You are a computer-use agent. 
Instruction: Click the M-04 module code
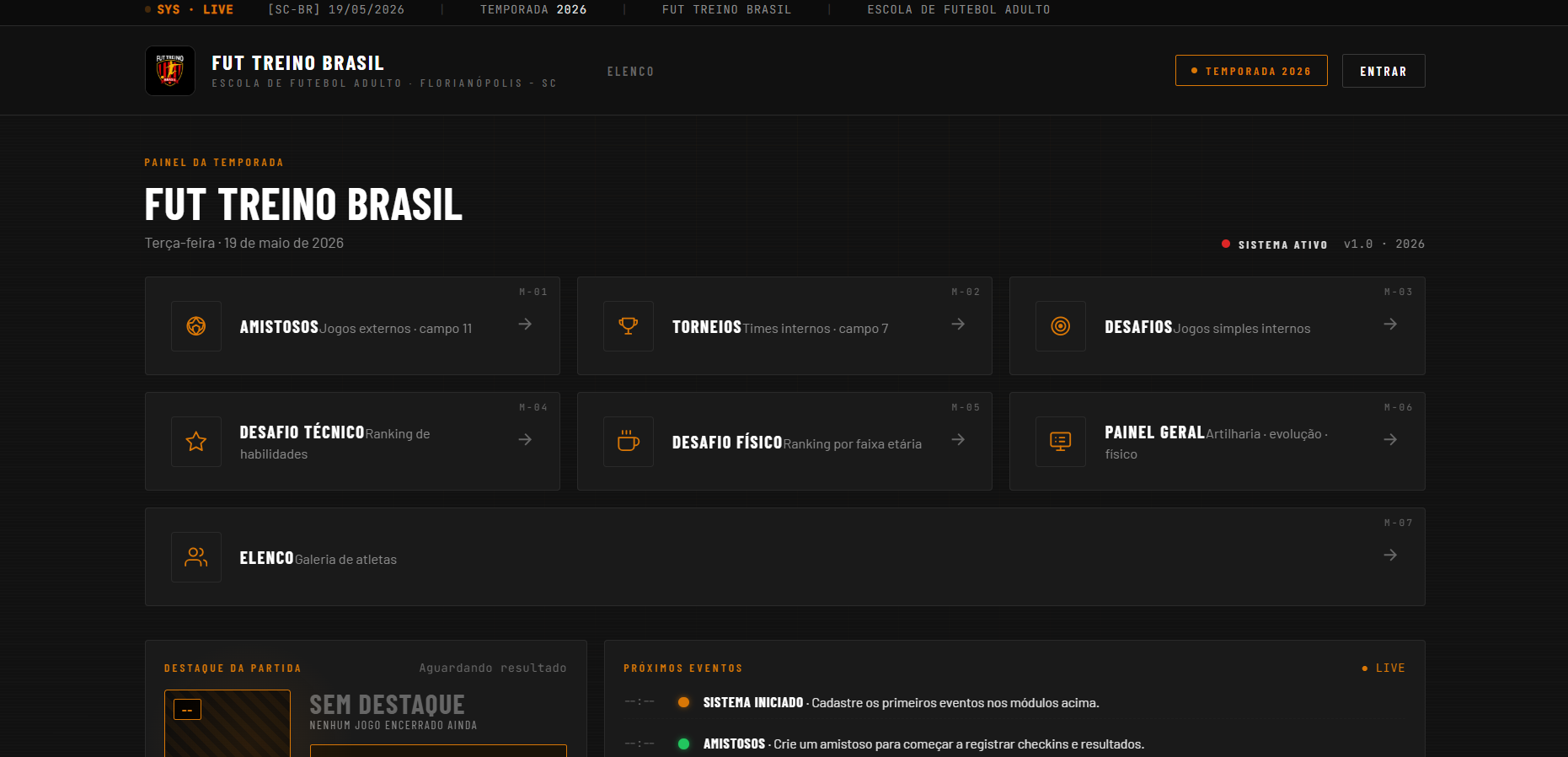pyautogui.click(x=533, y=407)
